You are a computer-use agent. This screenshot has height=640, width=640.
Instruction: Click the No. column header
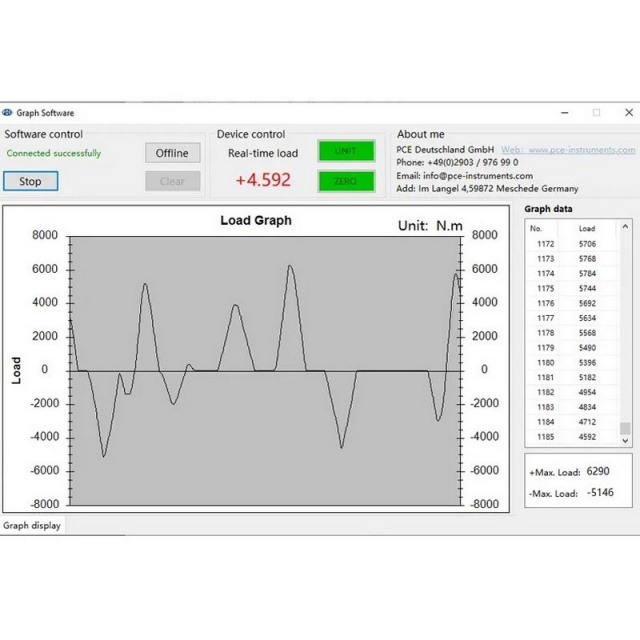(541, 229)
